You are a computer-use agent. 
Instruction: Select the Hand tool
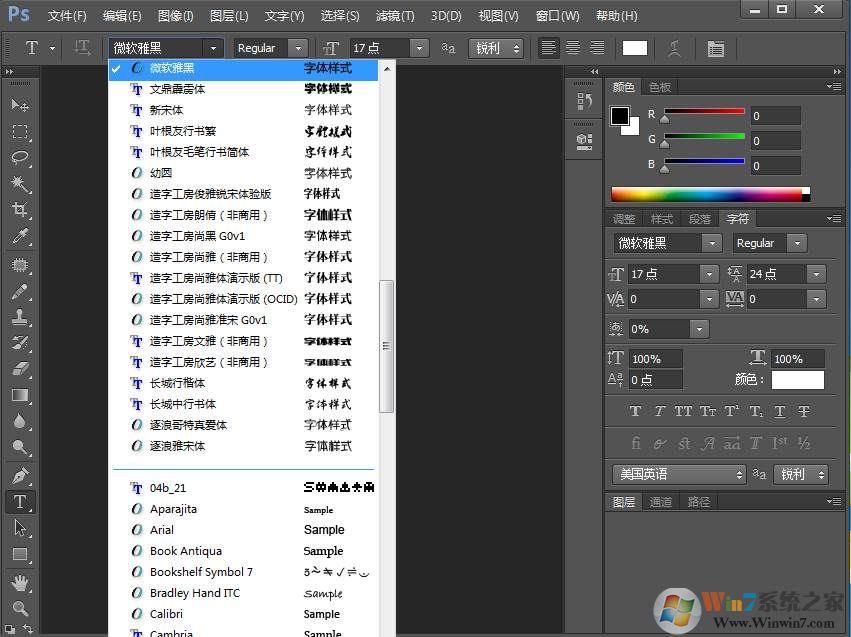point(20,582)
